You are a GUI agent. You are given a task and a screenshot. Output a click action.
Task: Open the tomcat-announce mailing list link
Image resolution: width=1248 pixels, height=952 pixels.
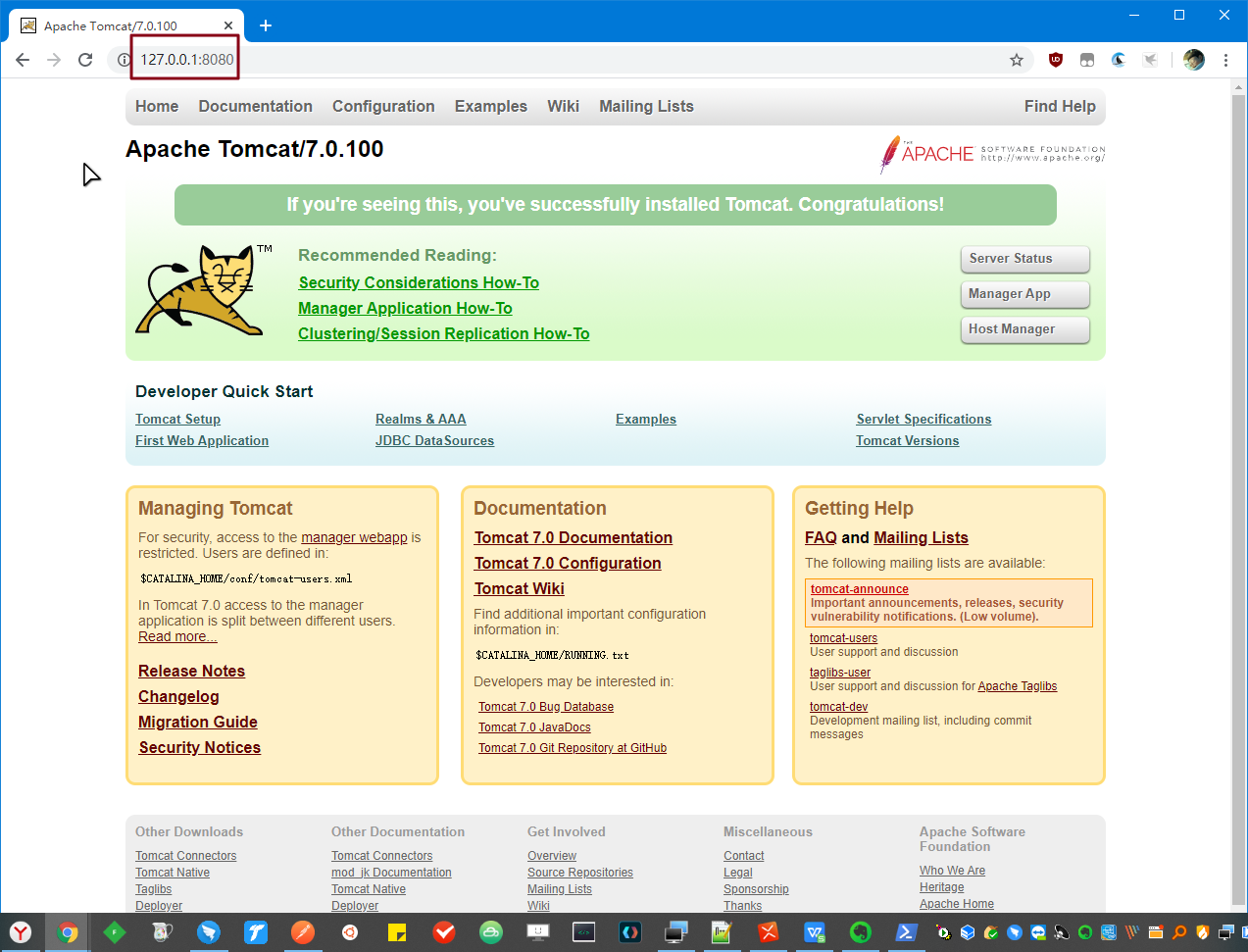(x=860, y=589)
